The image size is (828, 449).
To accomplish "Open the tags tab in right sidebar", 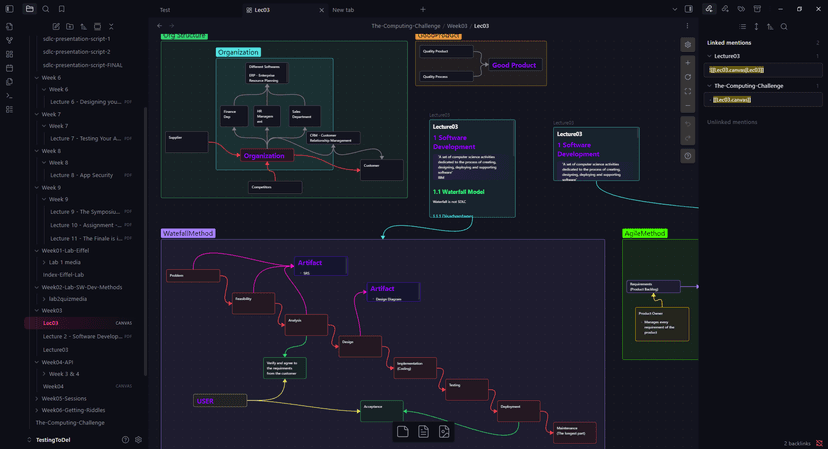I will 741,9.
